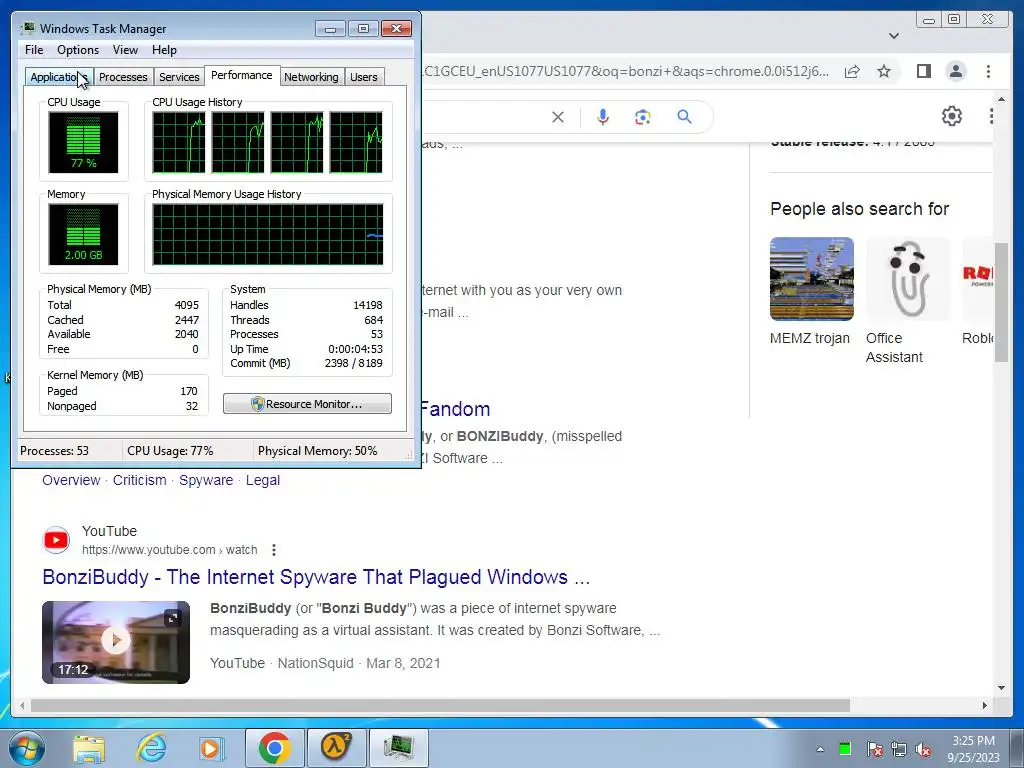This screenshot has width=1024, height=768.
Task: Click the Memory 2.00 GB gauge
Action: point(84,234)
